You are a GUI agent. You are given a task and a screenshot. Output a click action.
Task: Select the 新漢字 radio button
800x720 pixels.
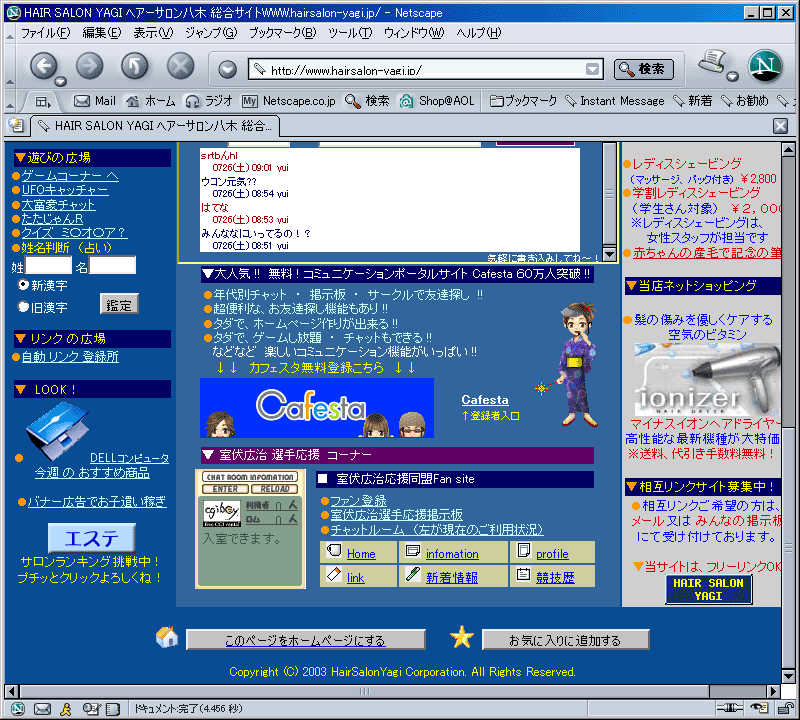(x=23, y=285)
